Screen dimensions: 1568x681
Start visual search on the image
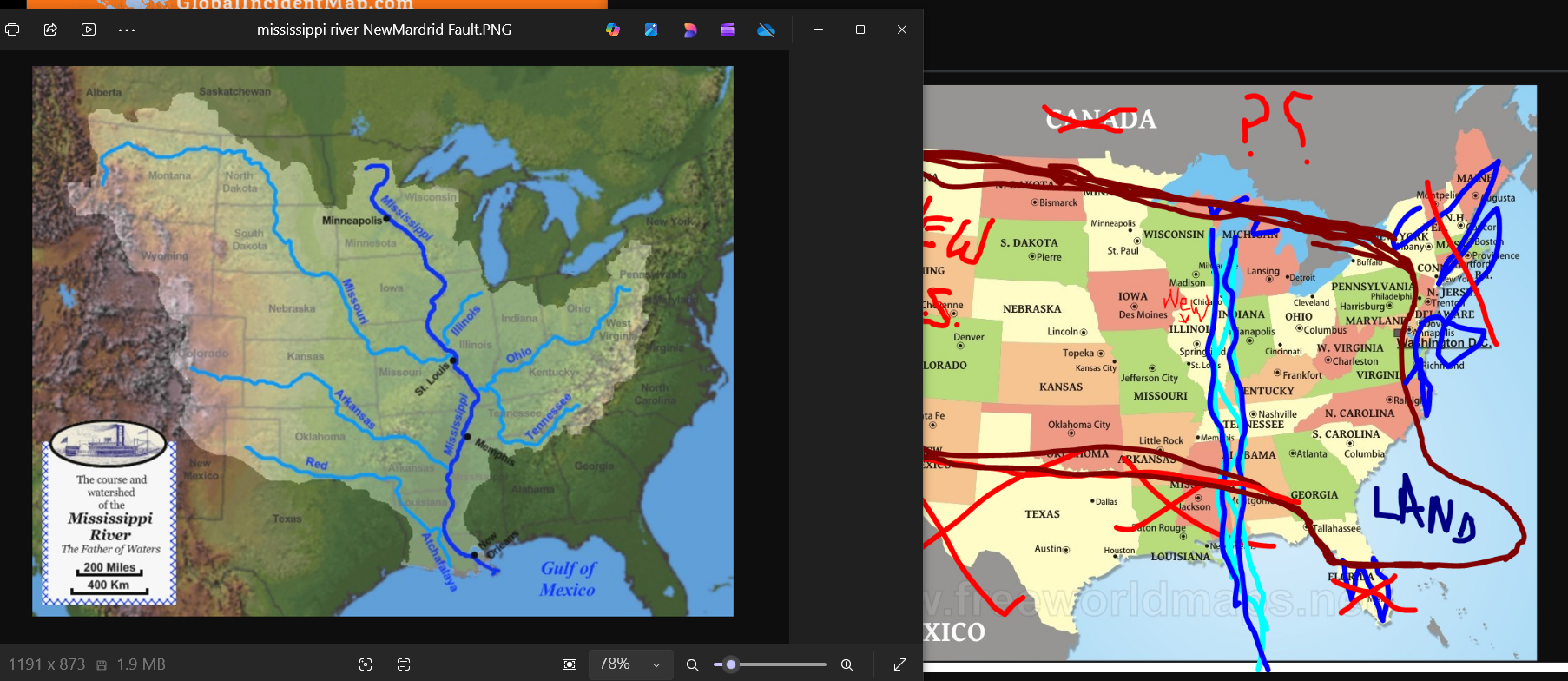pos(366,664)
